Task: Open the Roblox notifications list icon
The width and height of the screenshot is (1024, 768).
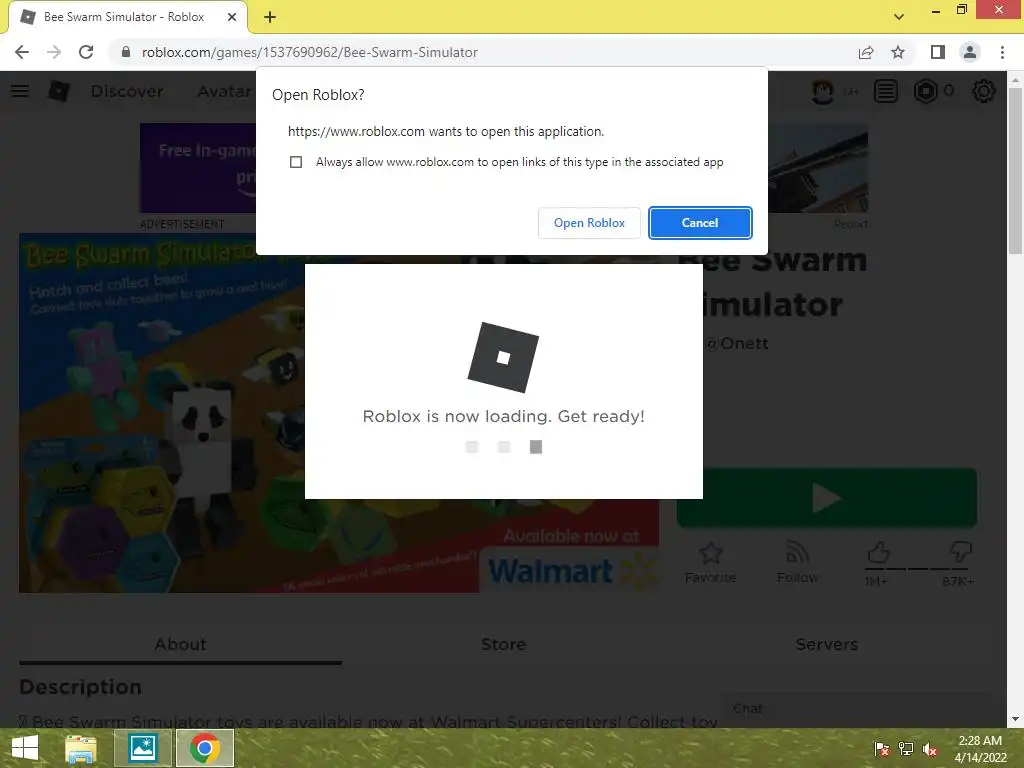Action: click(886, 91)
